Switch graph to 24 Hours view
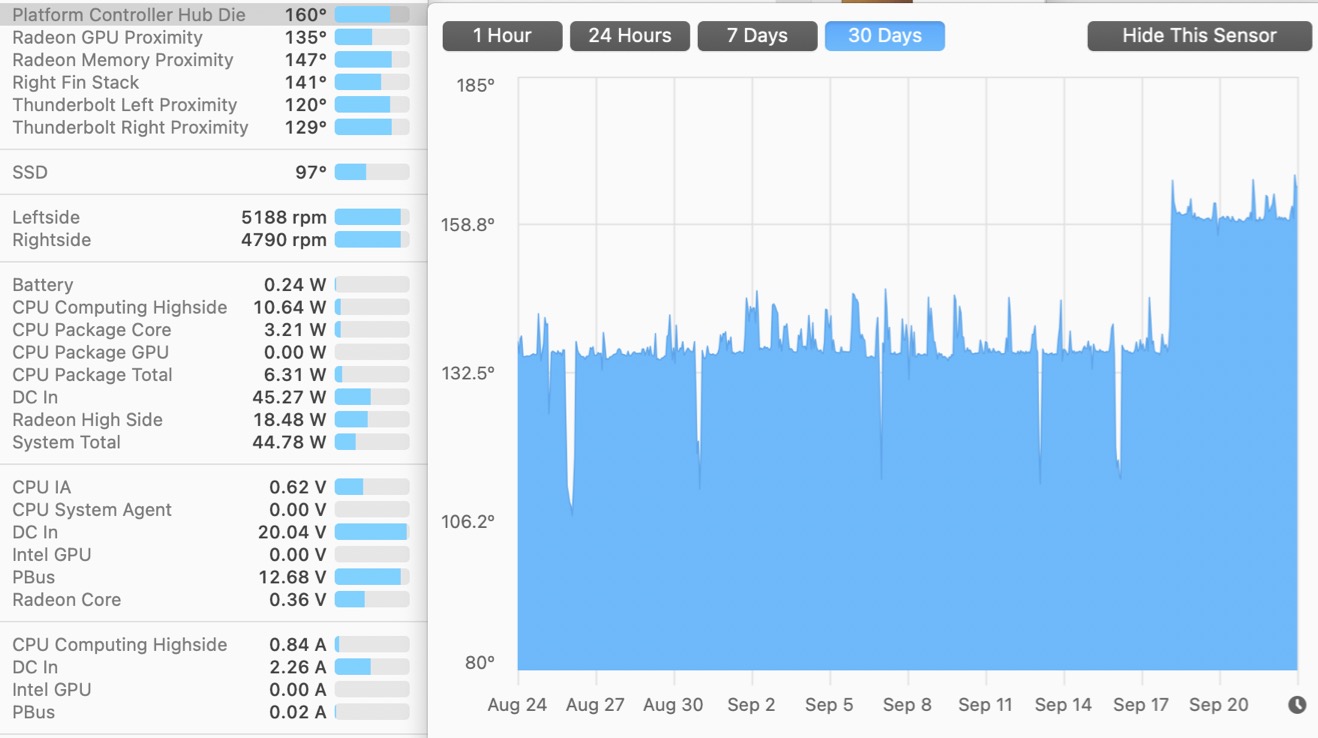This screenshot has width=1318, height=738. click(x=629, y=36)
